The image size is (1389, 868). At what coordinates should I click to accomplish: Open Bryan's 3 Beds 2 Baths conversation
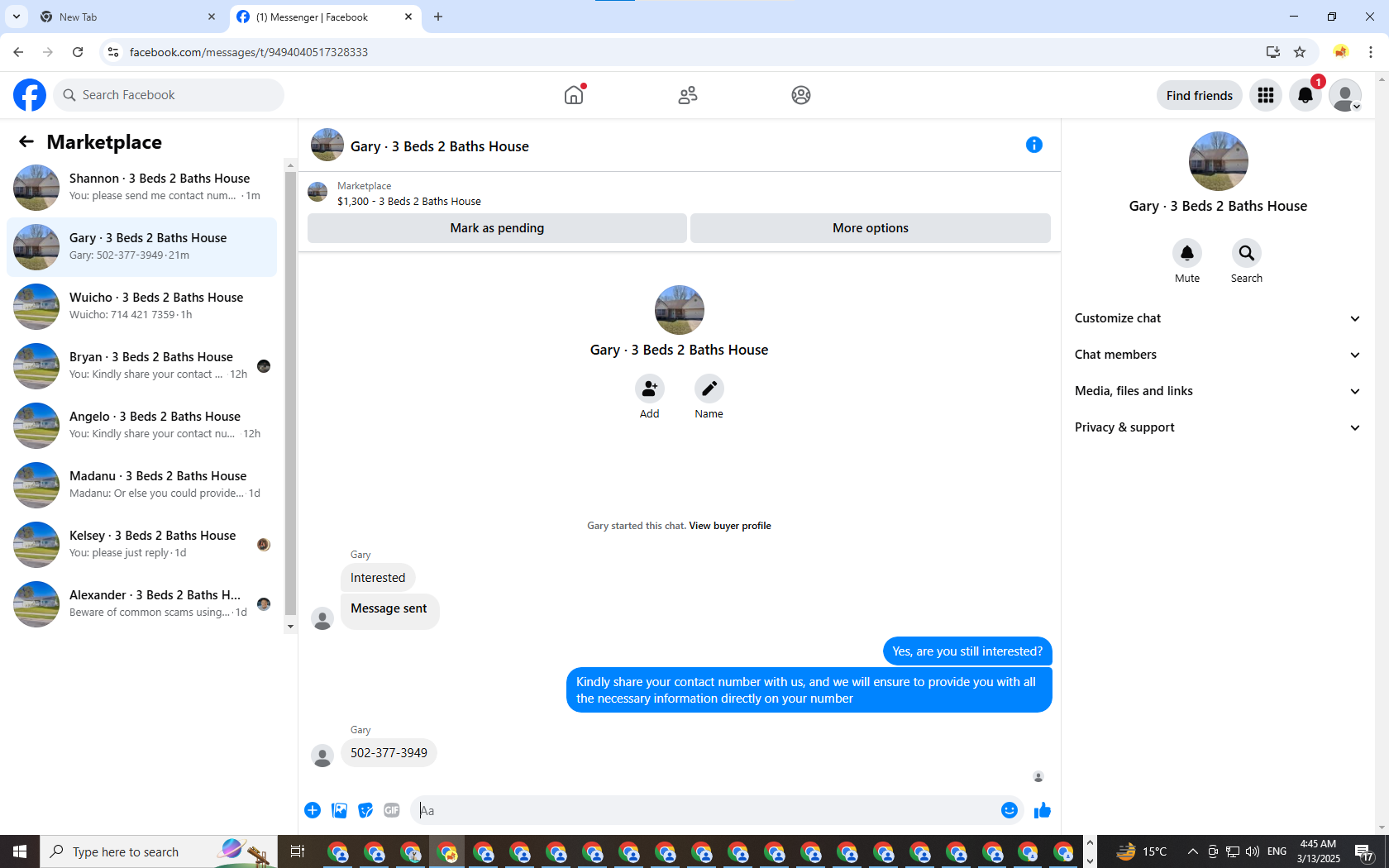[142, 365]
